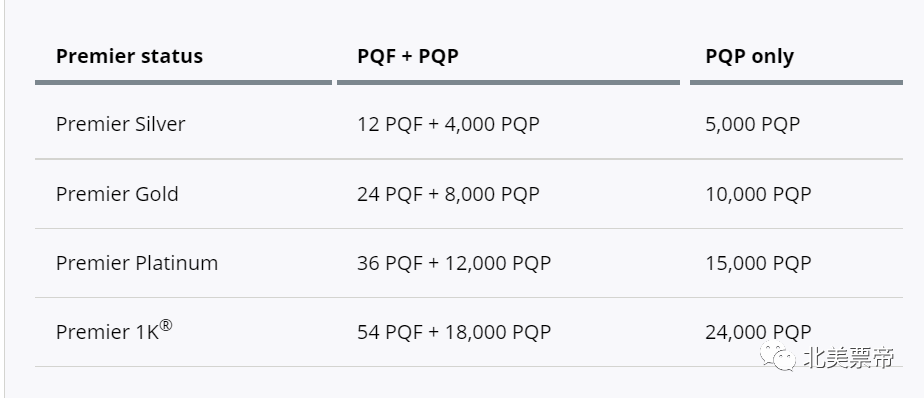Select the PQP only column header
Screen dimensions: 924x398
coord(750,57)
